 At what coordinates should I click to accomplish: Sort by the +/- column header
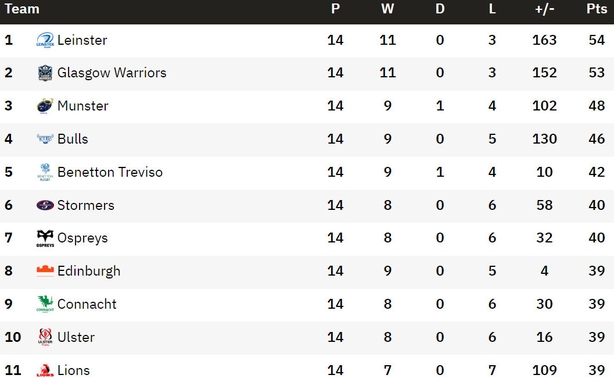(544, 9)
